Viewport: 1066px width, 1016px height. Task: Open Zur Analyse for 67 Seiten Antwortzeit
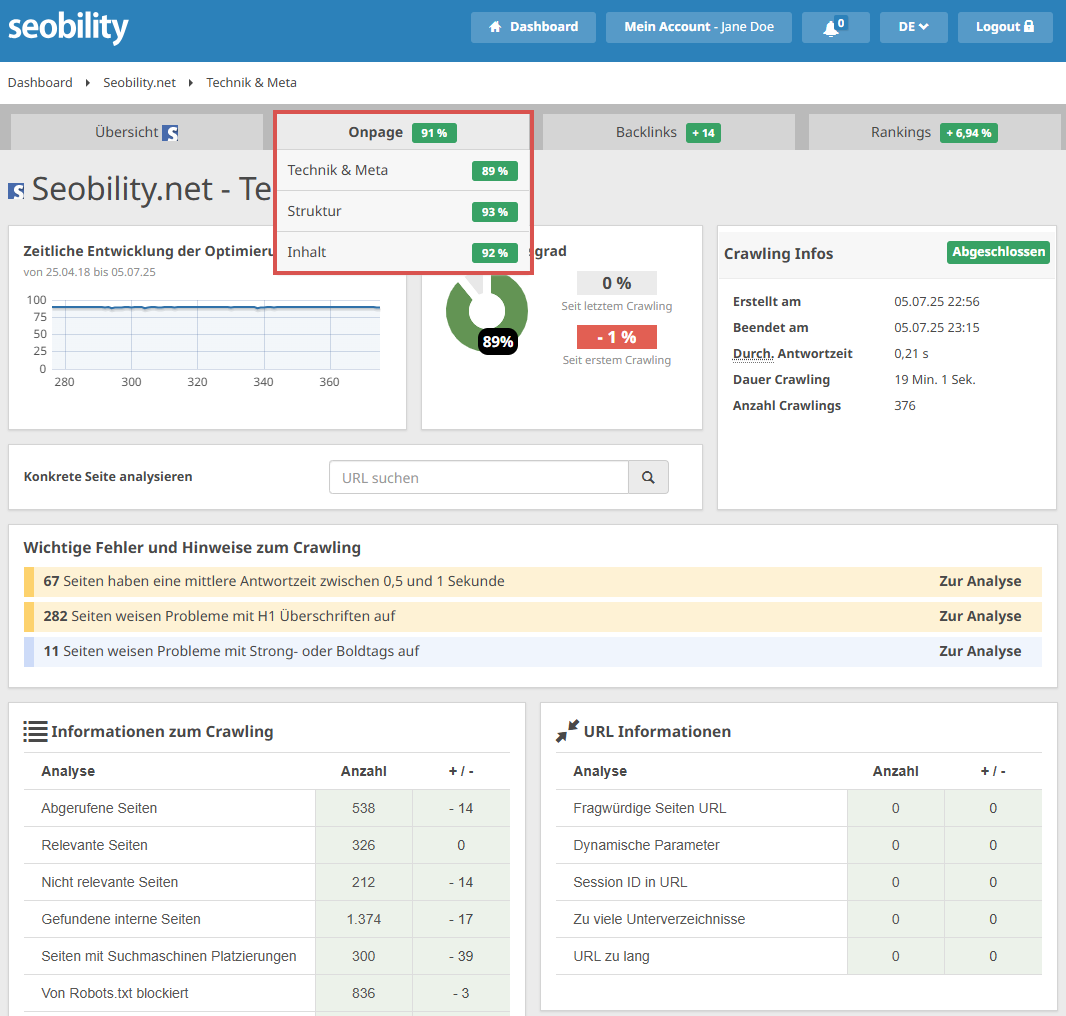tap(980, 581)
